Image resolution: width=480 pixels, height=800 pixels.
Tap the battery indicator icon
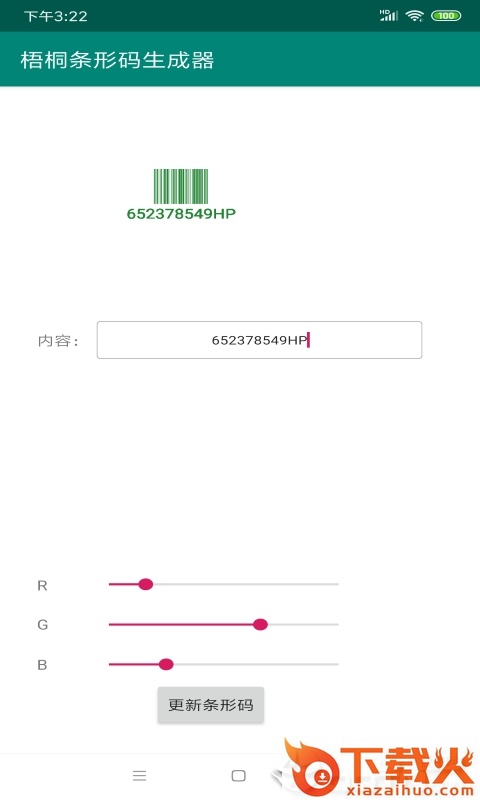446,16
